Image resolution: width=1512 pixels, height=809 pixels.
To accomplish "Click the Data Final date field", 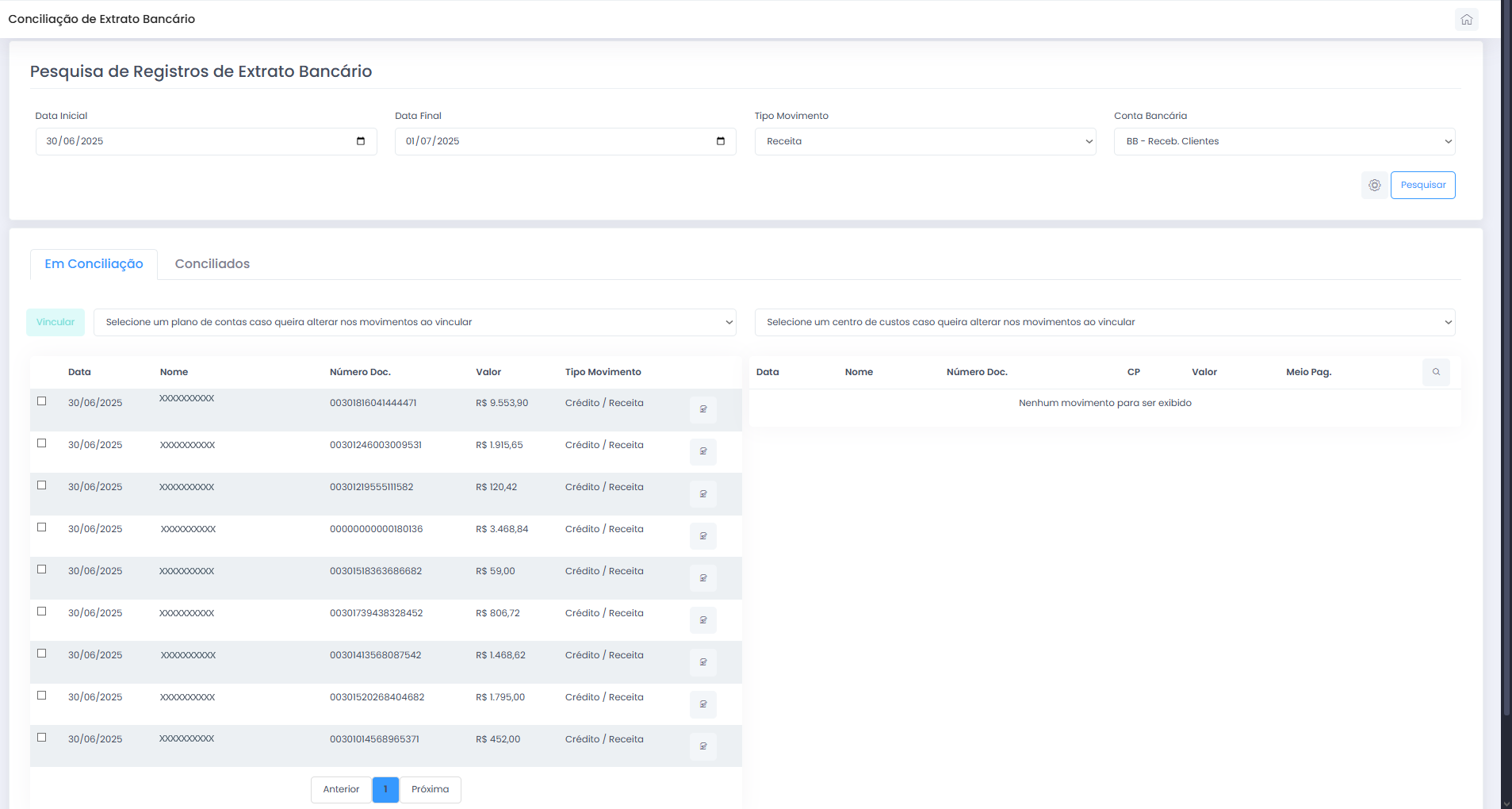I will [x=555, y=141].
